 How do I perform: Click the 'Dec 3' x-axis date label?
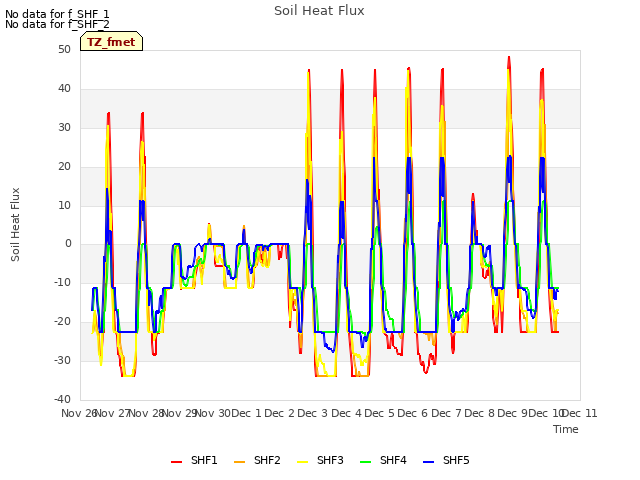[x=313, y=413]
